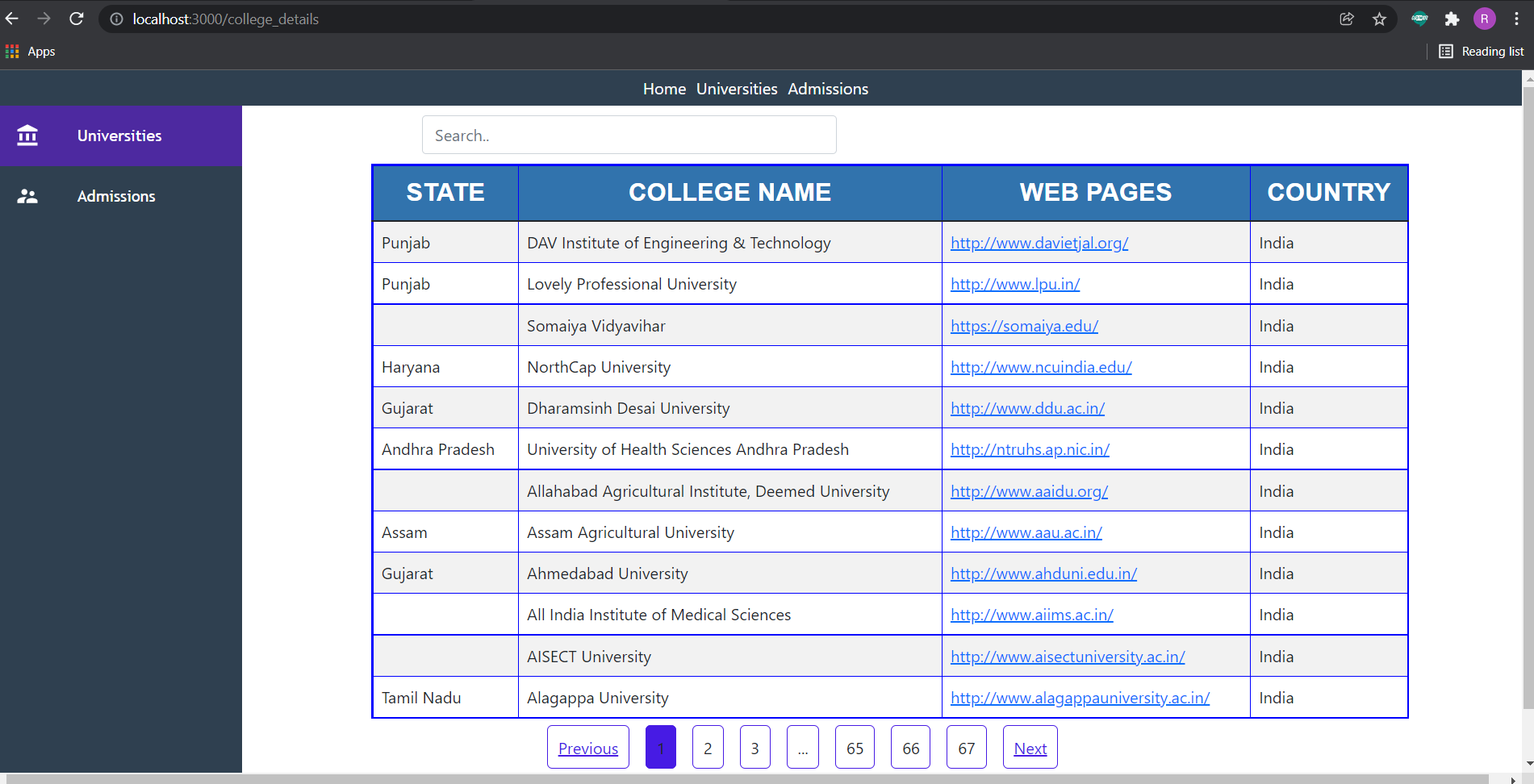Select Admissions in the top navbar

click(x=827, y=89)
